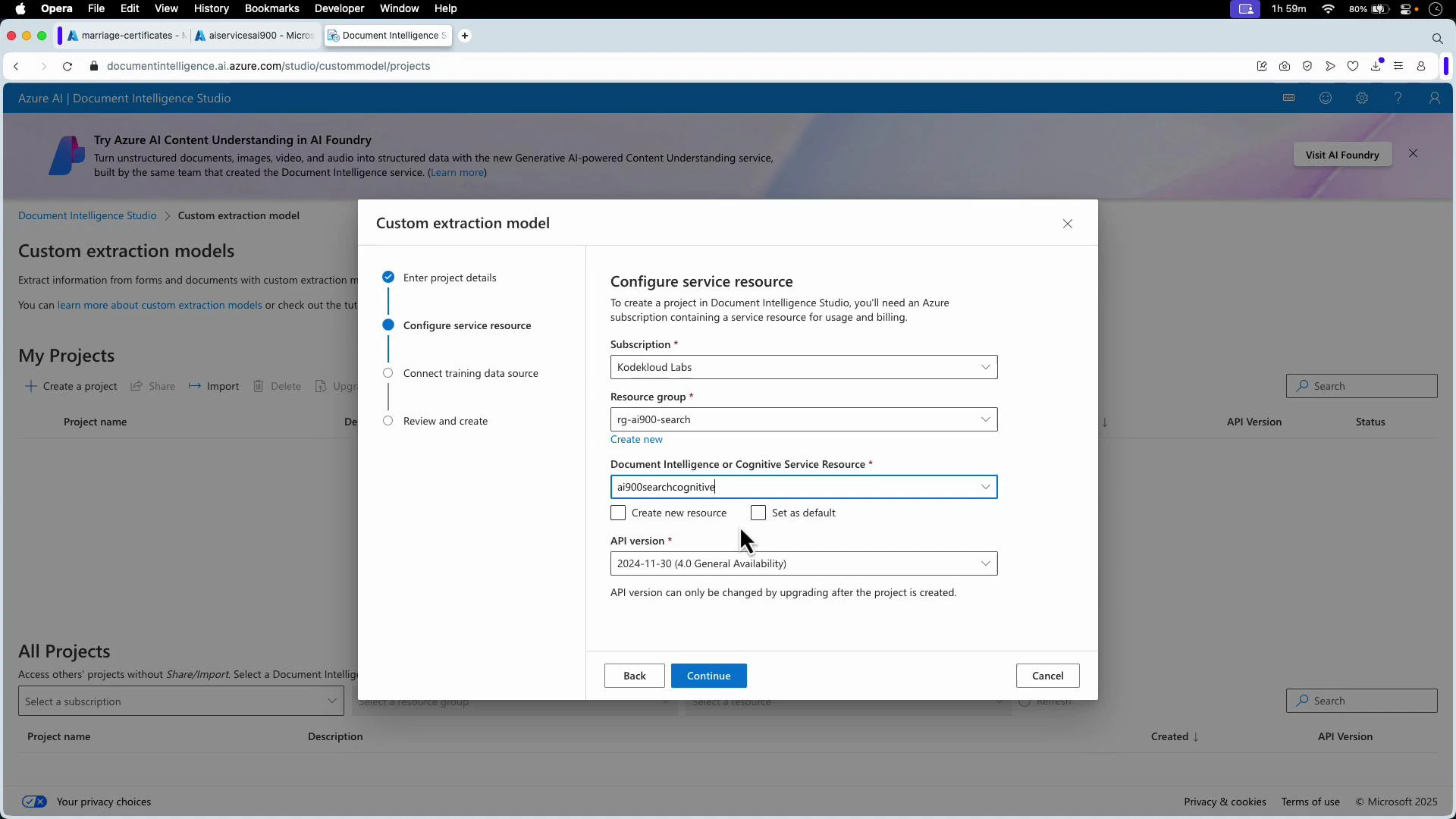Click the Create new link under resource group
1456x819 pixels.
[635, 439]
